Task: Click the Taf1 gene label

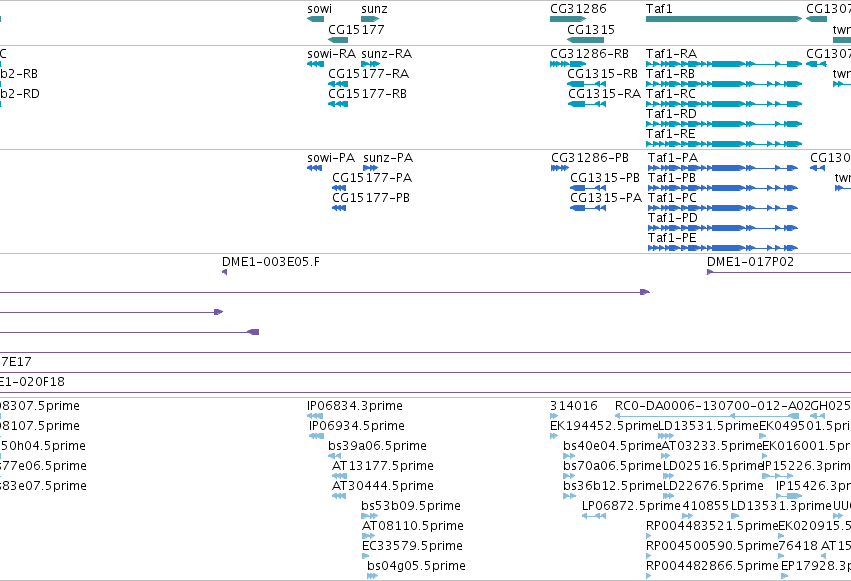Action: click(x=659, y=9)
